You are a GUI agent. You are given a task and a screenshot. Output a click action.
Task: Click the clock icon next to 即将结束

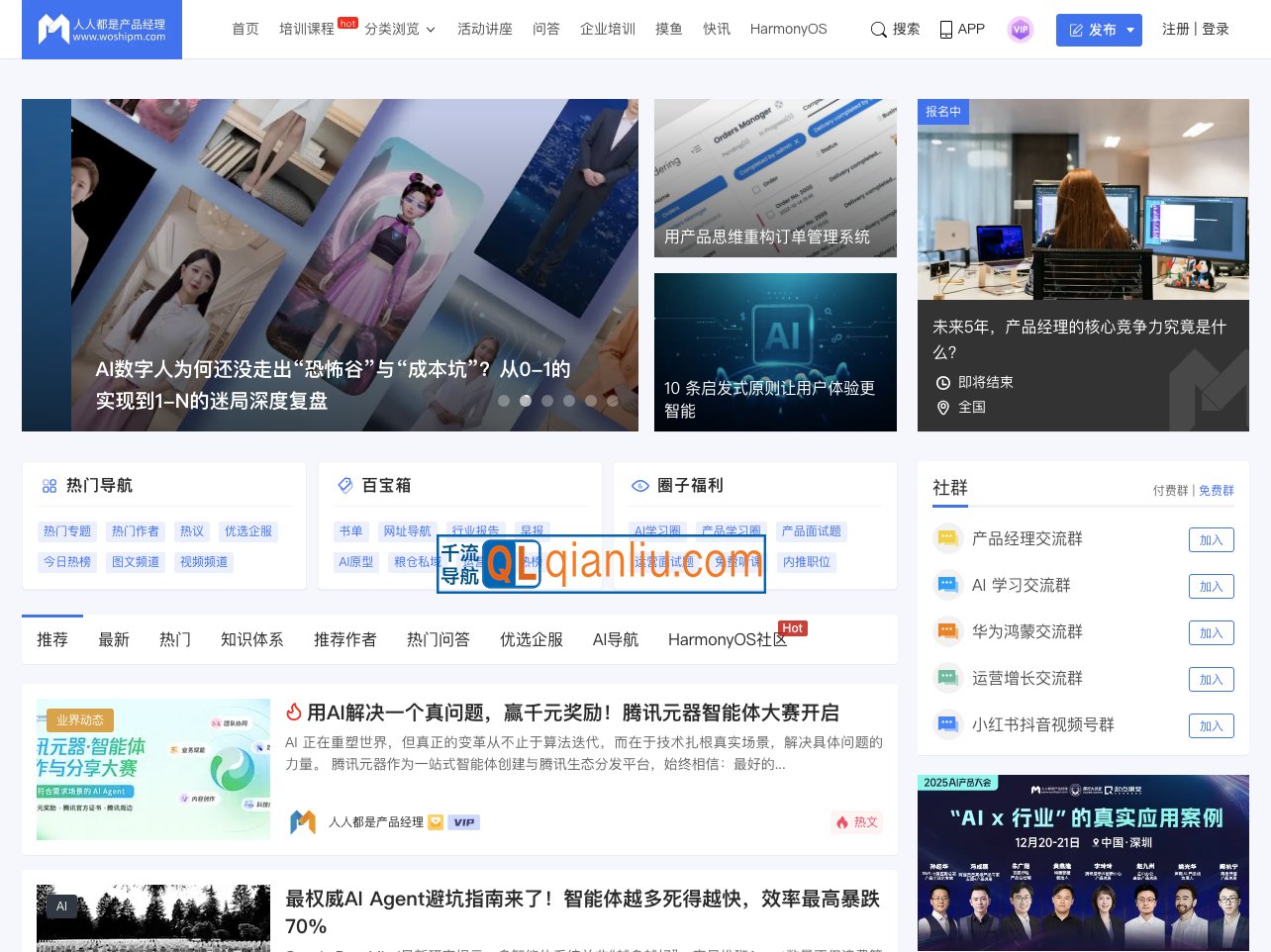coord(943,383)
